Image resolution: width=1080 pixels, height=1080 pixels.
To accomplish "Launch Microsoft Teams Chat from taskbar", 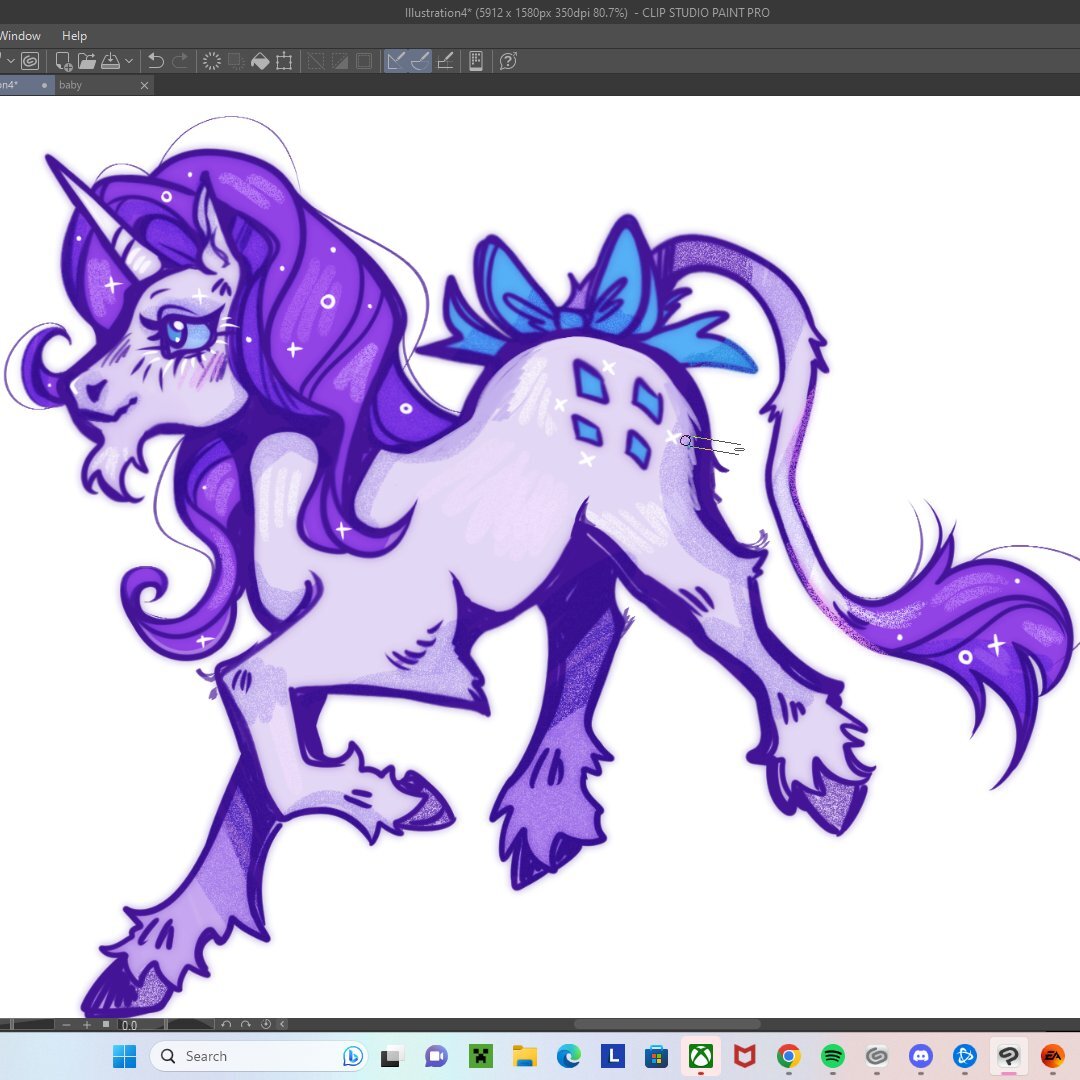I will pyautogui.click(x=436, y=1056).
